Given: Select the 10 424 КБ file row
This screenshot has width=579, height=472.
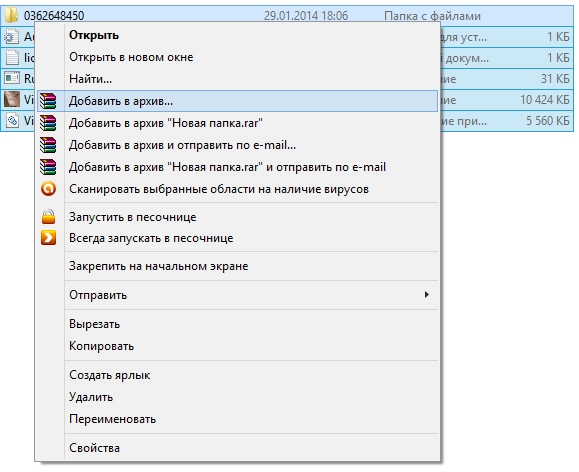Looking at the screenshot, I should pyautogui.click(x=287, y=100).
